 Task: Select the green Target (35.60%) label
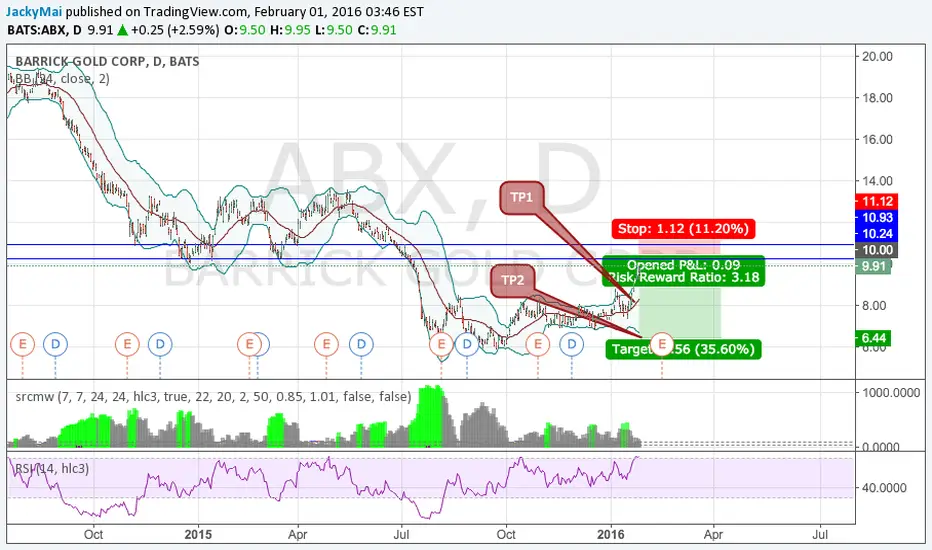coord(683,349)
